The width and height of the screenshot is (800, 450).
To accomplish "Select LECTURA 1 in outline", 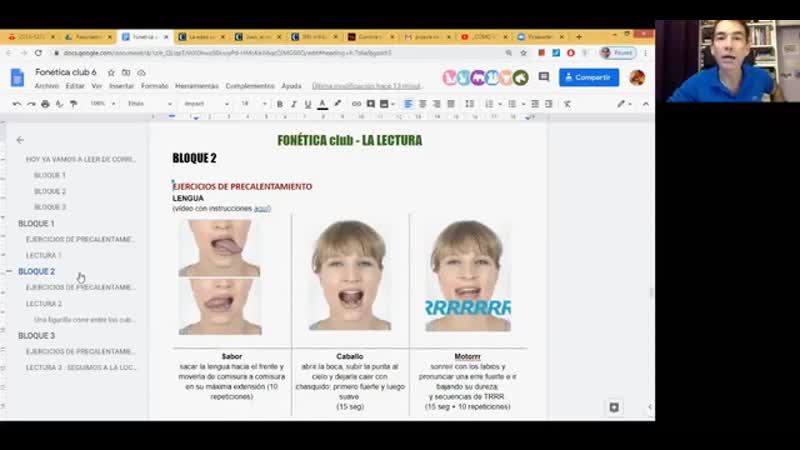I will (43, 255).
